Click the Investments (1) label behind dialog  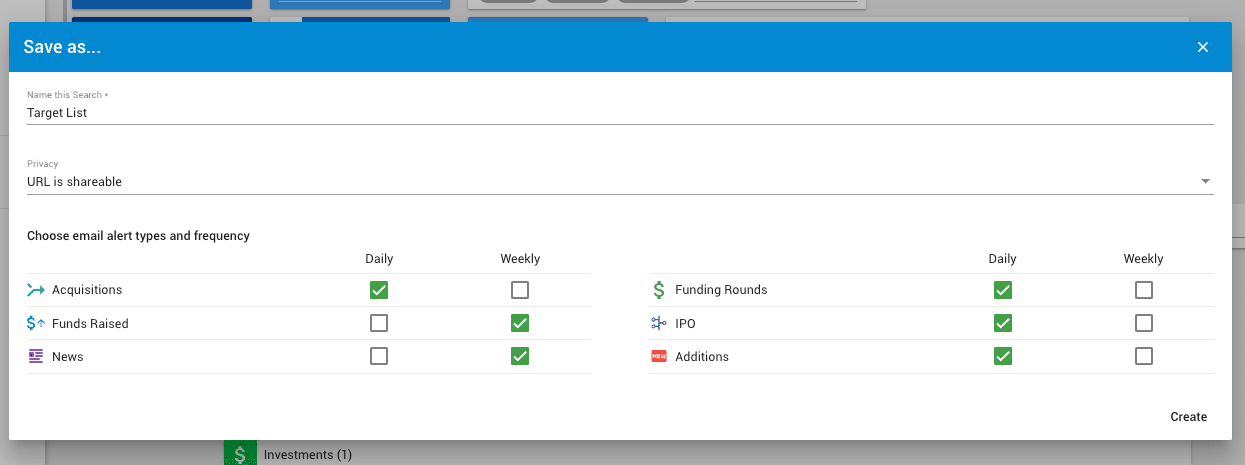point(308,455)
